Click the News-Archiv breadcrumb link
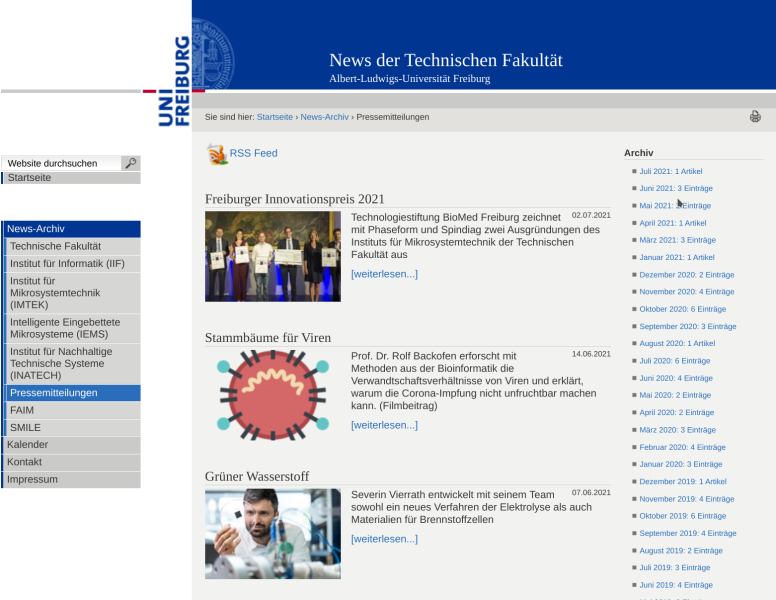This screenshot has height=600, width=776. 324,117
